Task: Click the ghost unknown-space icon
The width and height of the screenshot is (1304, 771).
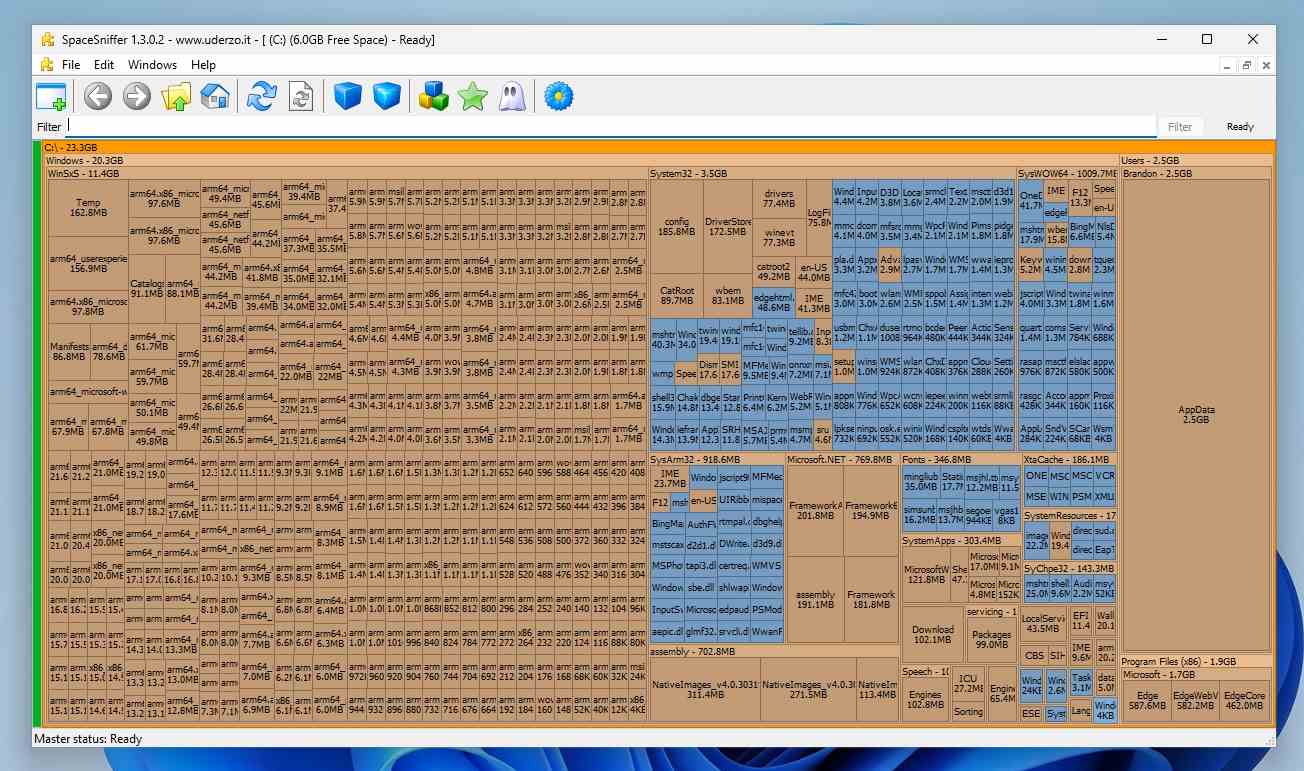Action: coord(512,96)
